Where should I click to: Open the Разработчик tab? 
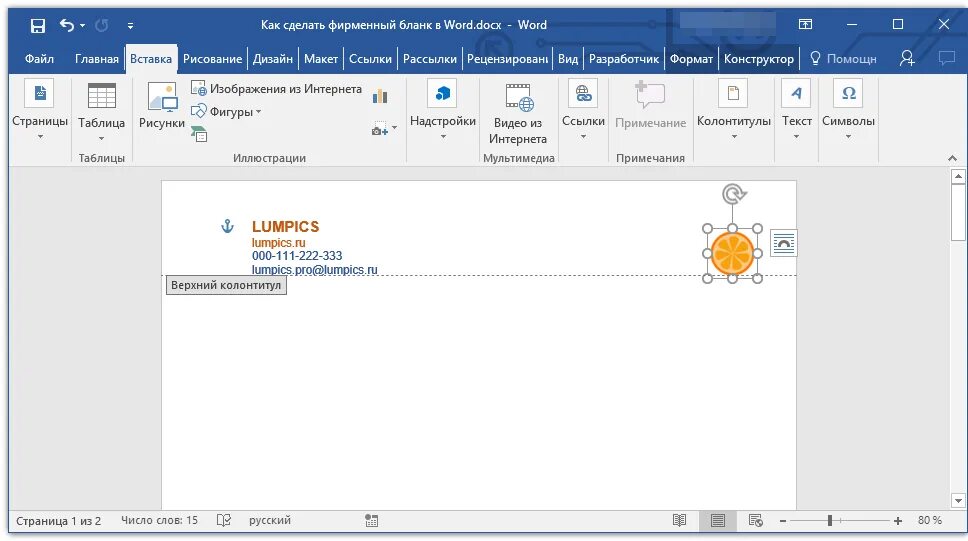tap(624, 59)
